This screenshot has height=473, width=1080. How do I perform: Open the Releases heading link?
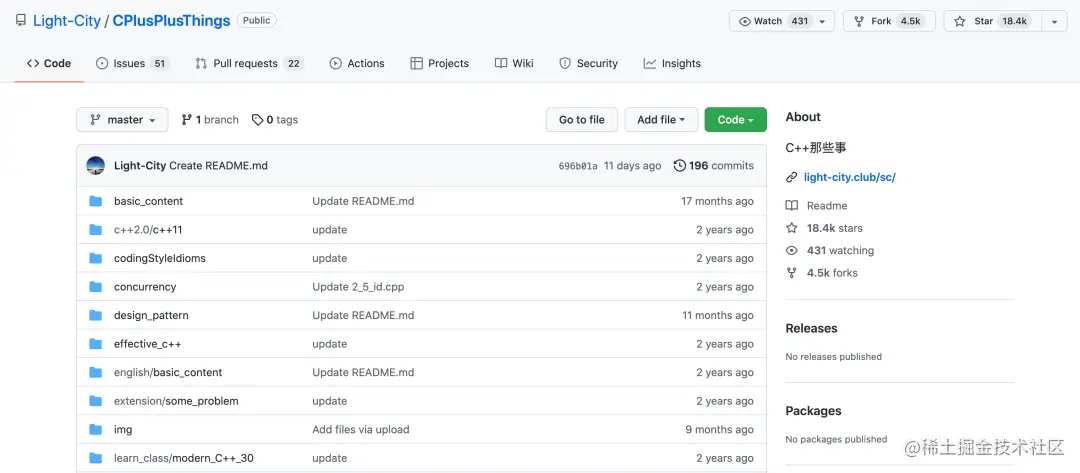coord(811,328)
